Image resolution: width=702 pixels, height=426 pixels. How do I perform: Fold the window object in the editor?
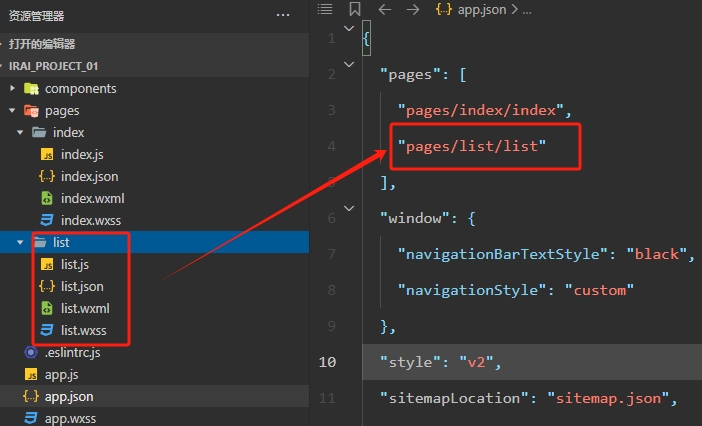click(x=348, y=208)
